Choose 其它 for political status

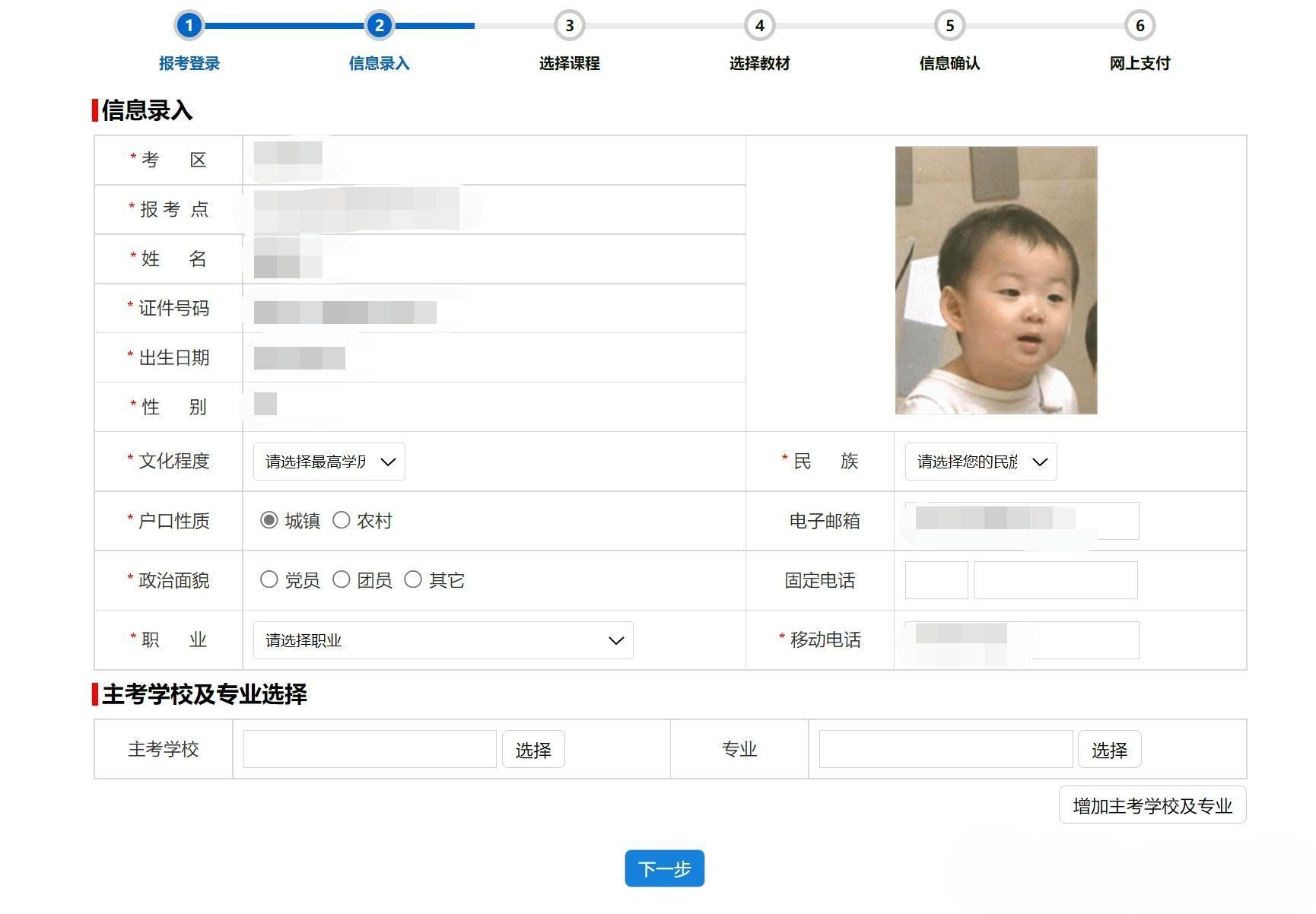[x=413, y=579]
